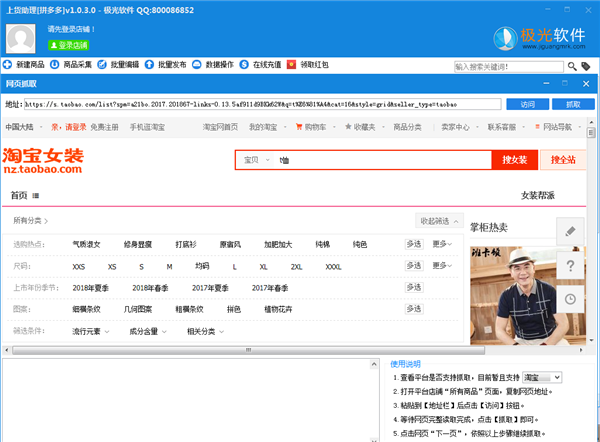
Task: Click the 收藏夹 star icon
Action: coord(348,127)
